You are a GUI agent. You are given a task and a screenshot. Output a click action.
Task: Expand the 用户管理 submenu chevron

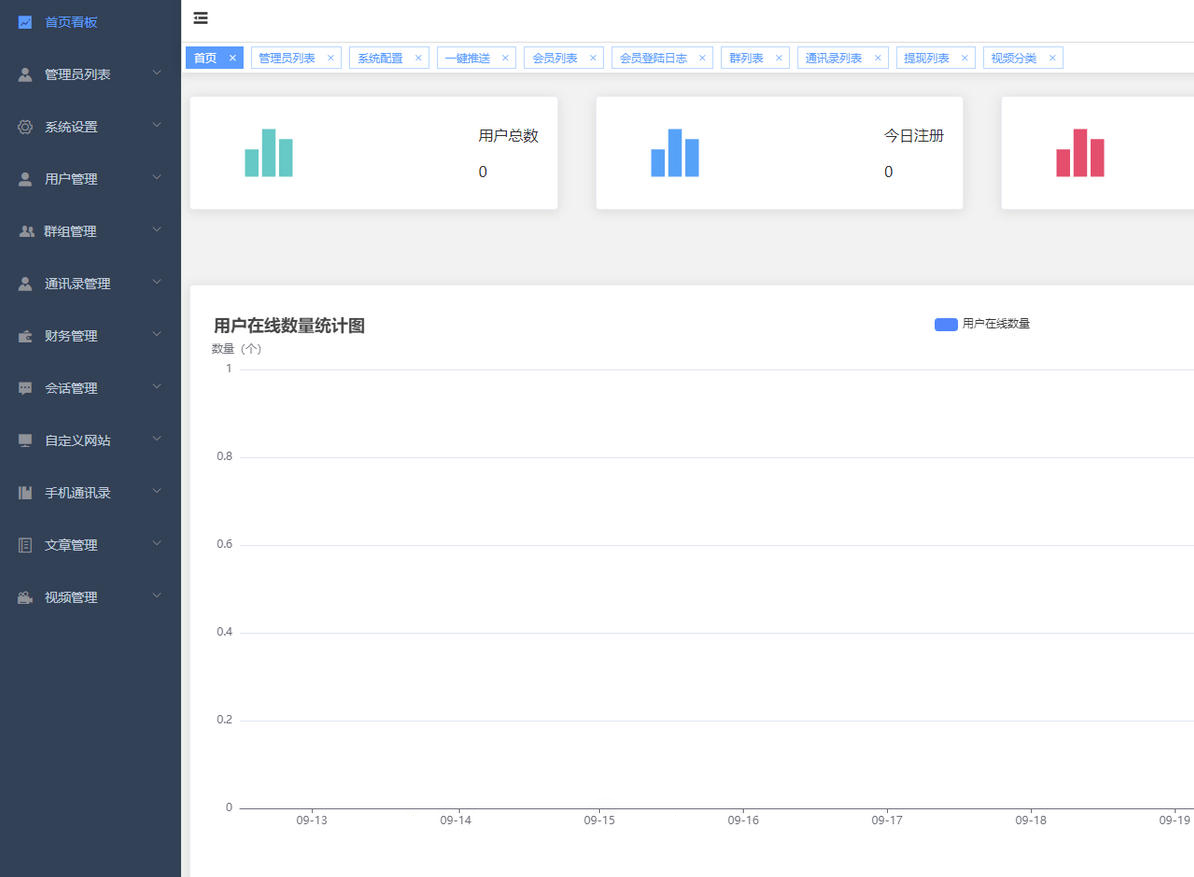coord(157,178)
